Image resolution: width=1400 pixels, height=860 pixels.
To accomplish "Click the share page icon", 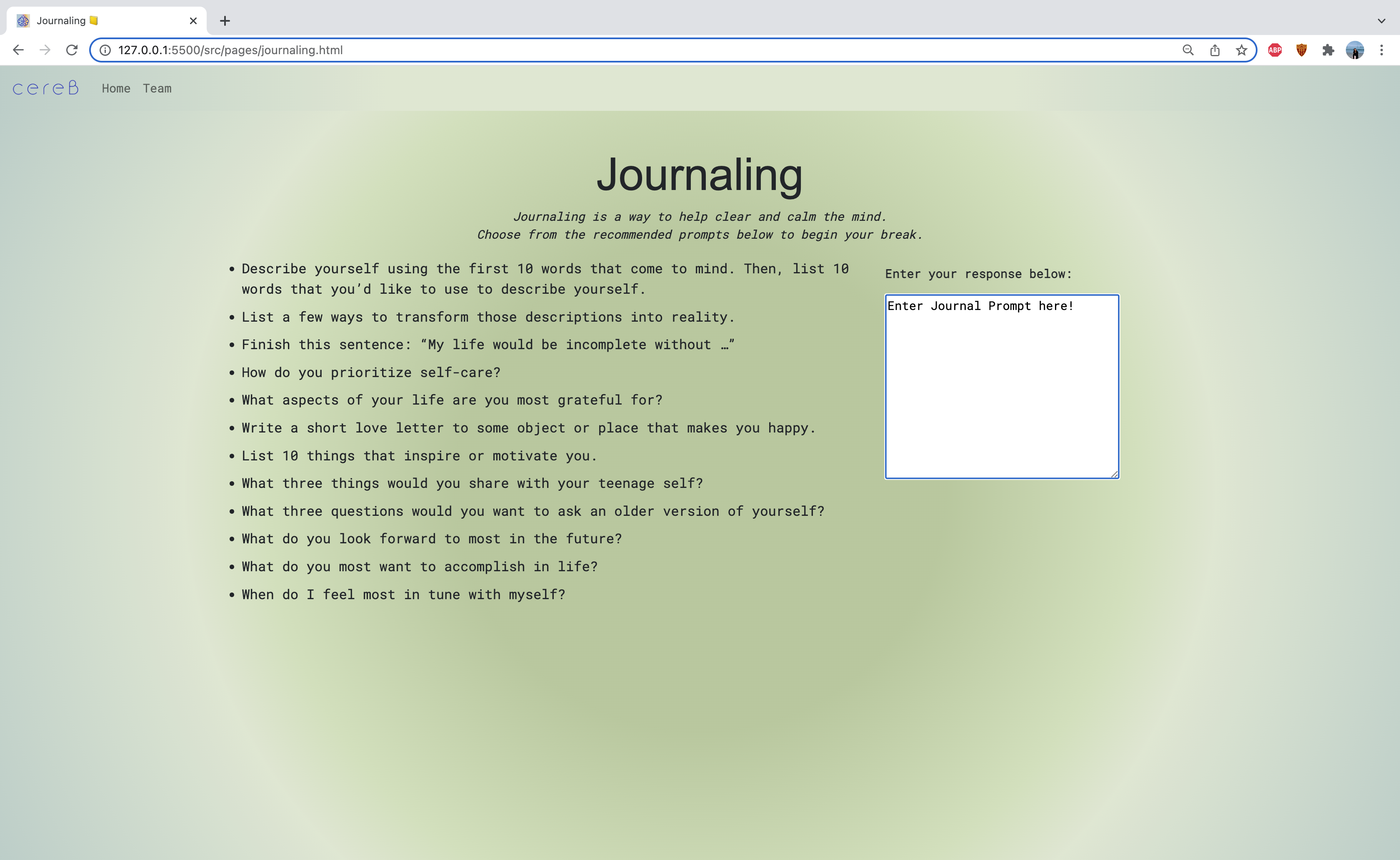I will 1215,50.
